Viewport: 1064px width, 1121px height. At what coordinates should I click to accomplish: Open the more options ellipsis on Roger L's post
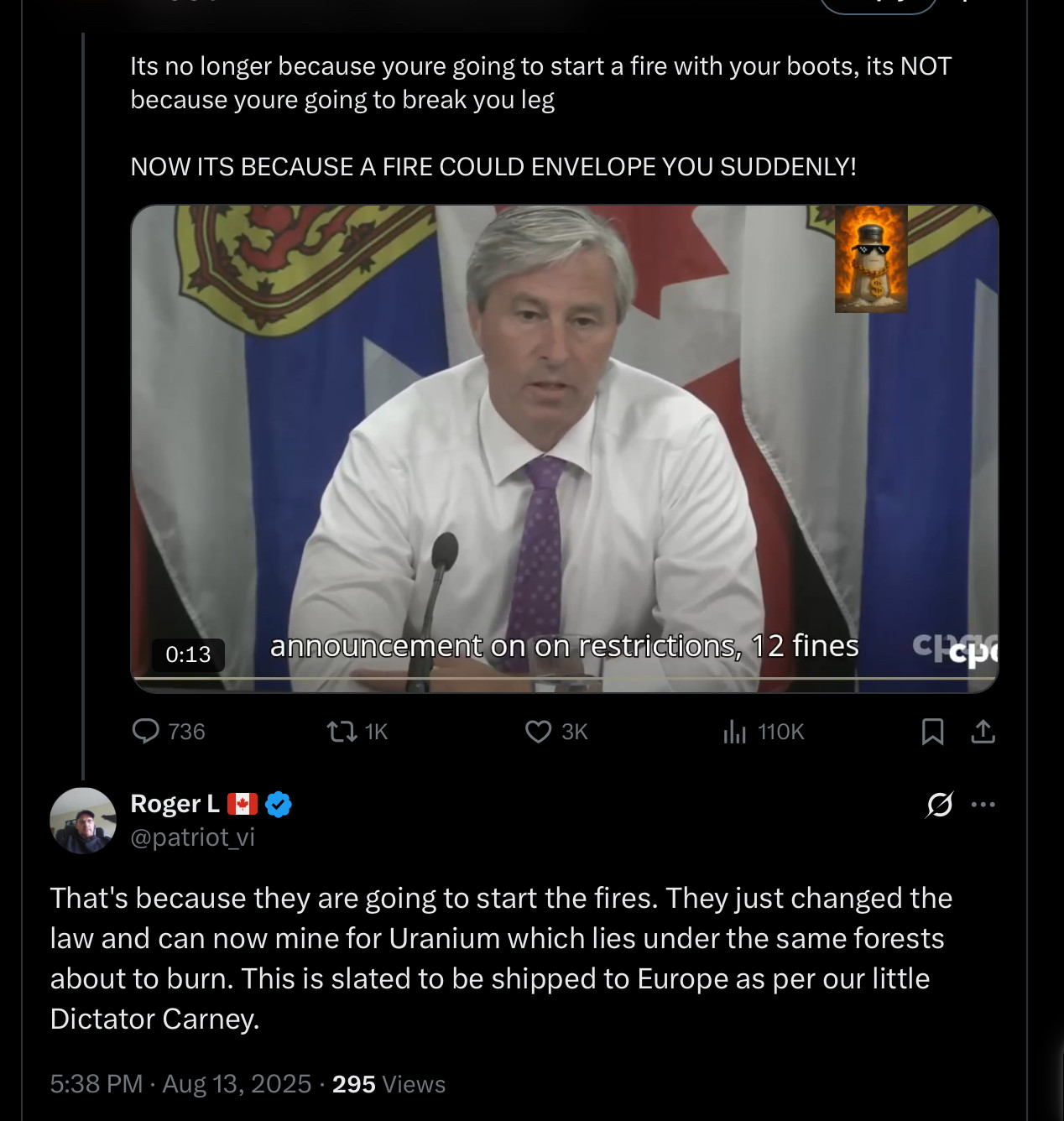coord(983,804)
